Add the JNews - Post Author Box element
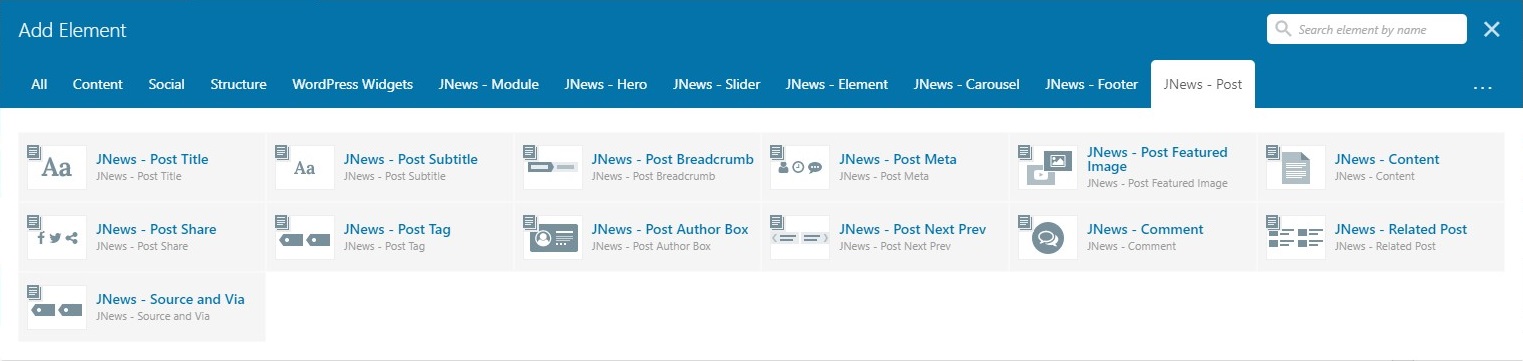The height and width of the screenshot is (361, 1523). click(638, 238)
